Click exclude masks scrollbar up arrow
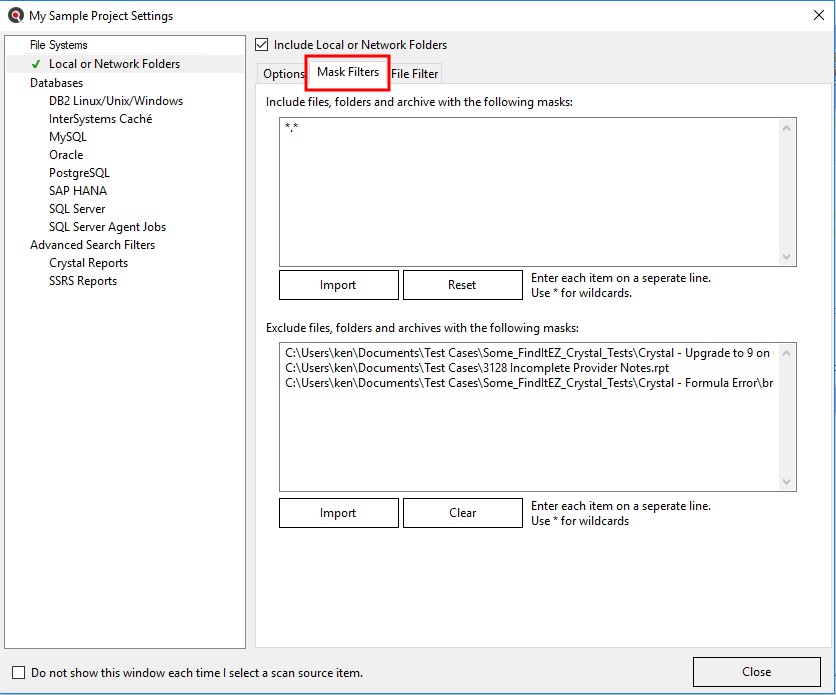The image size is (836, 695). (x=787, y=353)
